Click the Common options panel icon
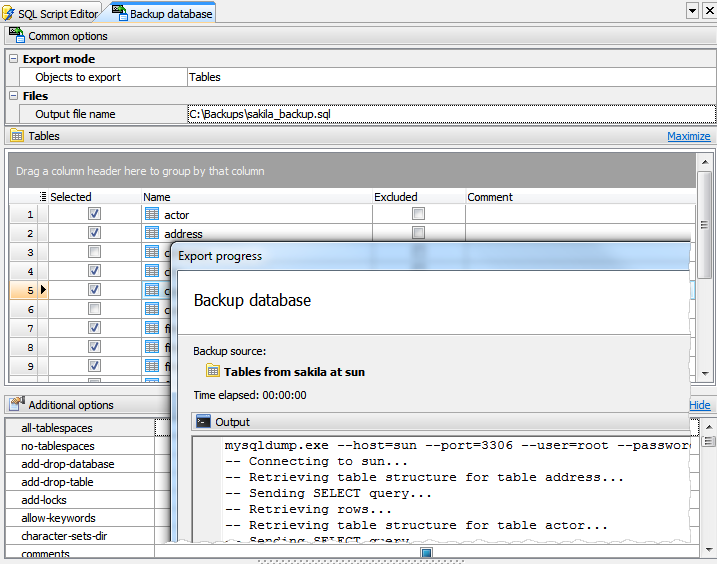 click(x=17, y=36)
